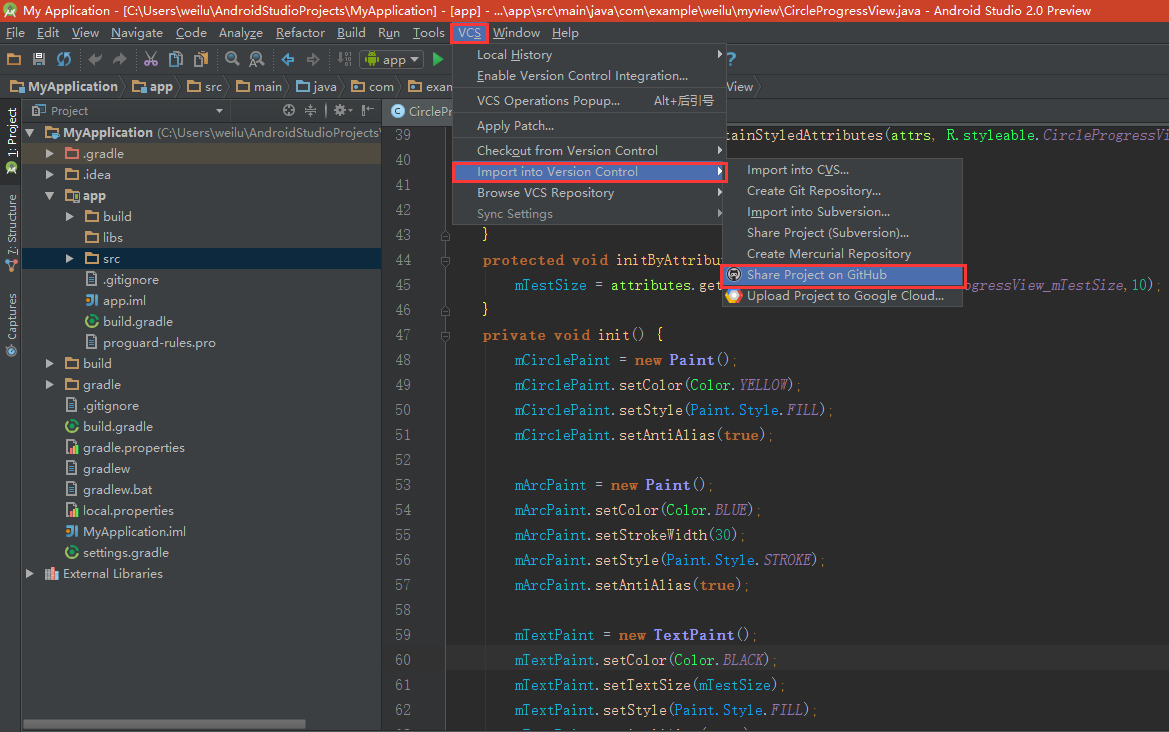Open the Captures tool window tab
This screenshot has height=732, width=1169.
pos(11,324)
